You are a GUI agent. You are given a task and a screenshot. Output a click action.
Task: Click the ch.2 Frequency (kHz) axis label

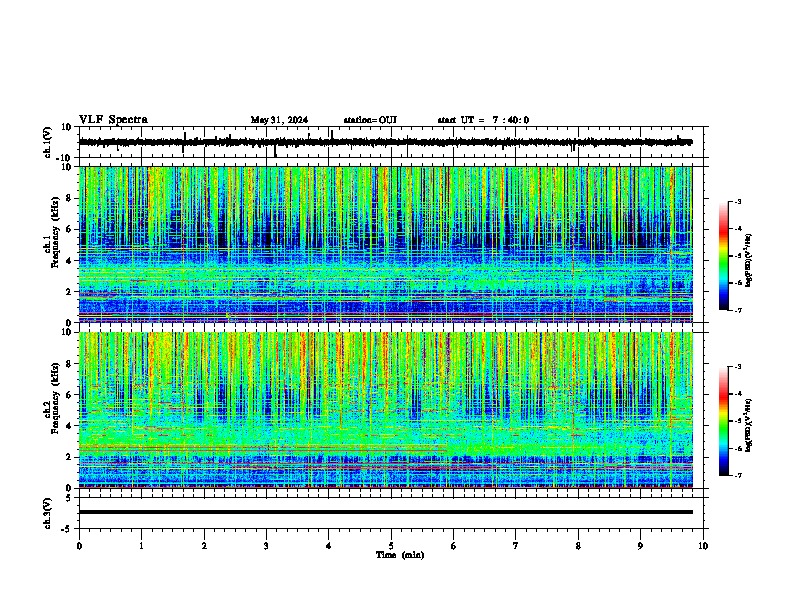(x=52, y=398)
